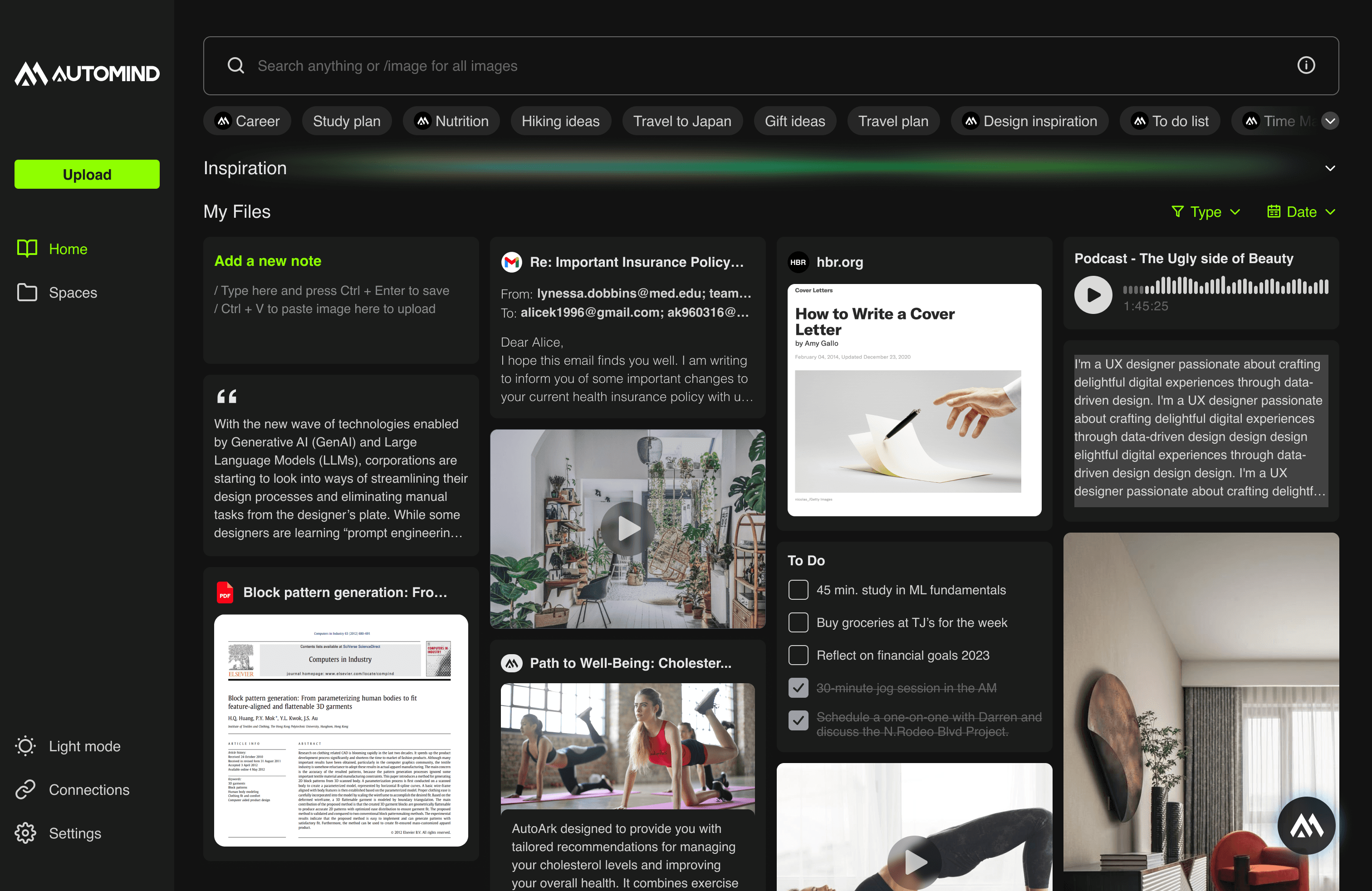Open Spaces in the sidebar
The width and height of the screenshot is (1372, 891).
[x=73, y=292]
